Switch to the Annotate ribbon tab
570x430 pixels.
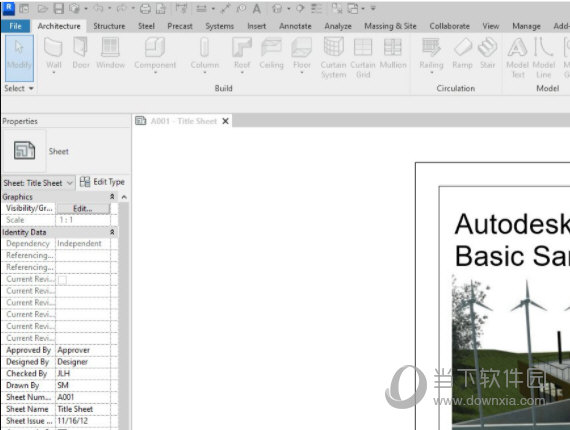click(x=295, y=26)
